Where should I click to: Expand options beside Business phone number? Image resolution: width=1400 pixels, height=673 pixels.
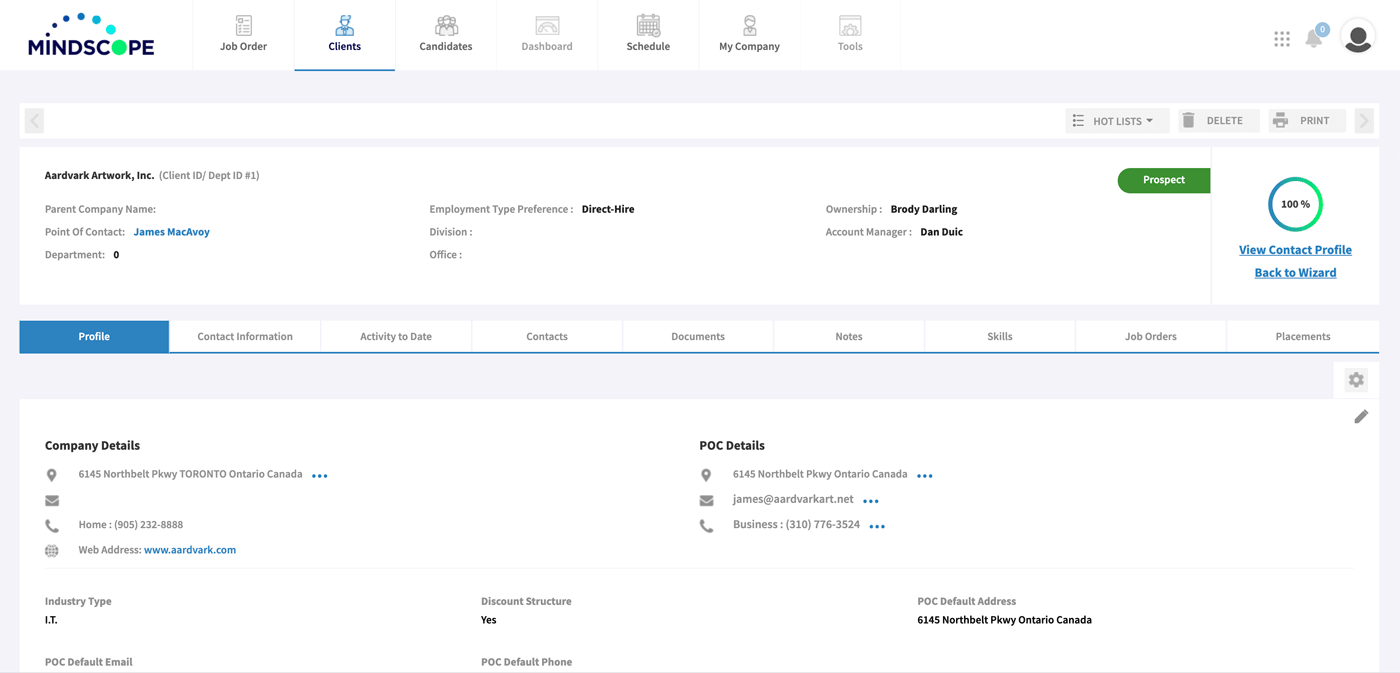pyautogui.click(x=876, y=525)
